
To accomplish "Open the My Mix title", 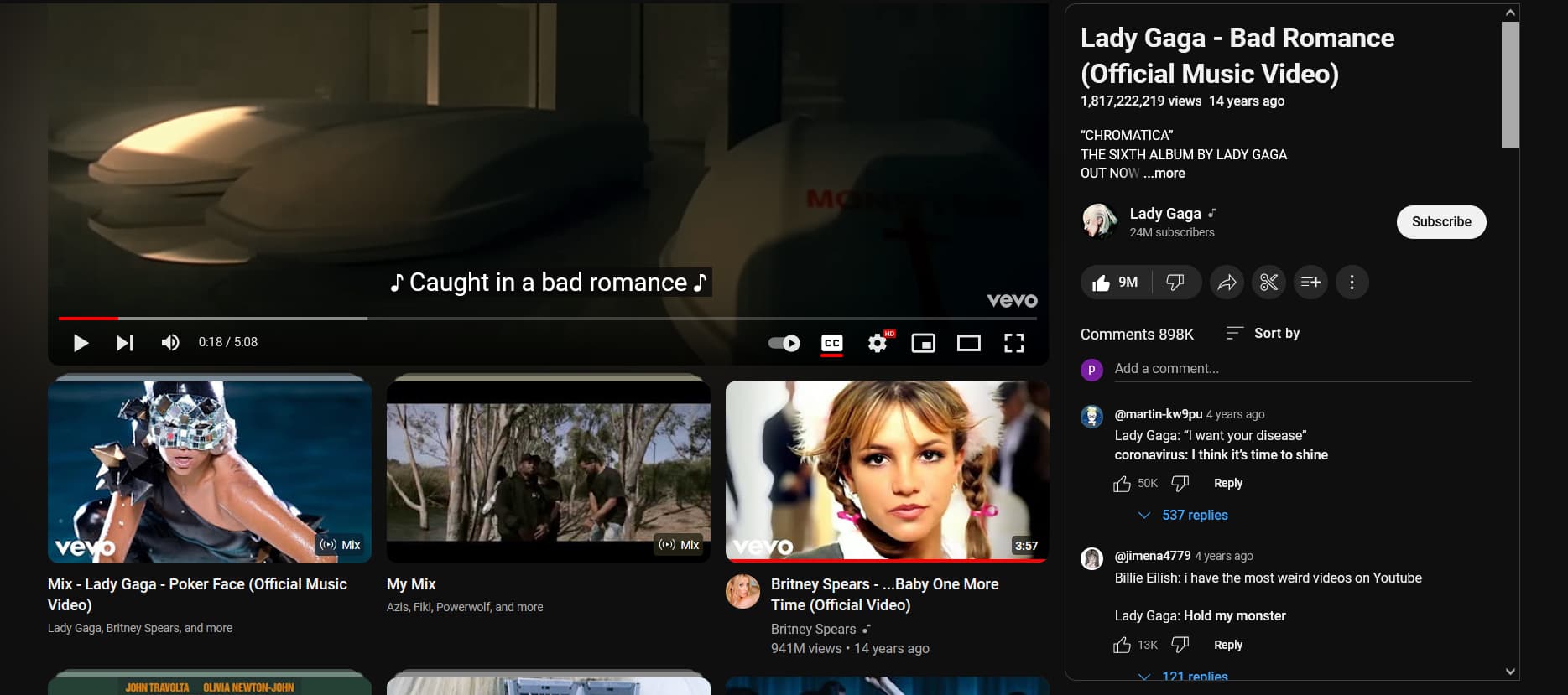I will (x=411, y=584).
